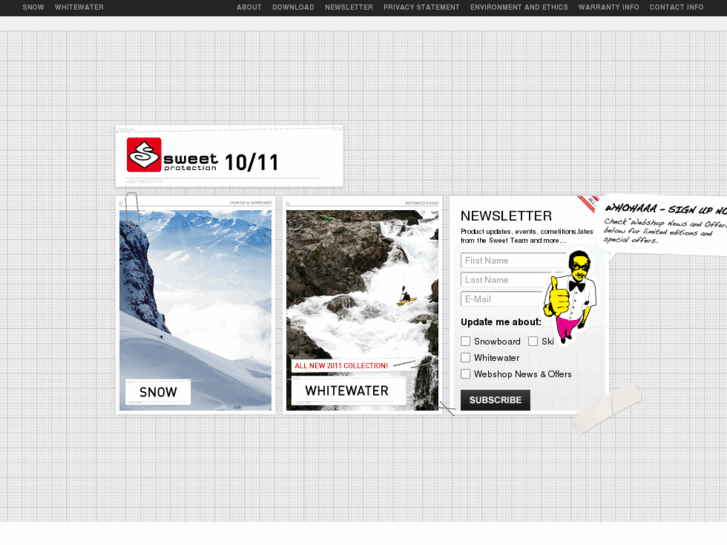Click the red Sweet Protection logo icon
This screenshot has width=727, height=545.
tap(144, 154)
